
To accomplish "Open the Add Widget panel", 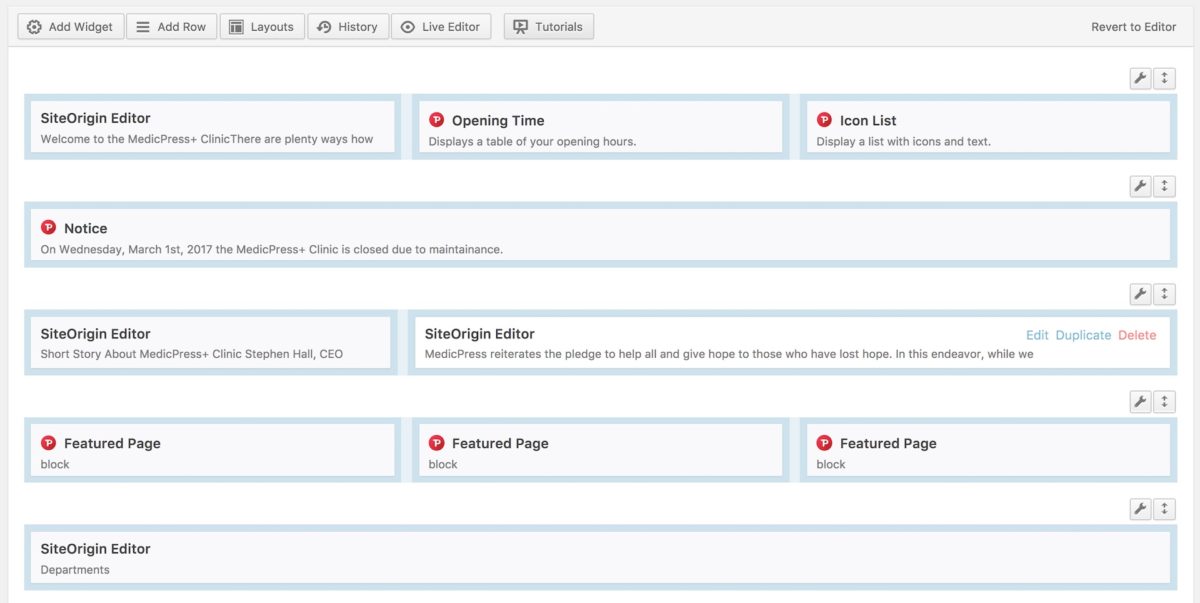I will (x=69, y=26).
